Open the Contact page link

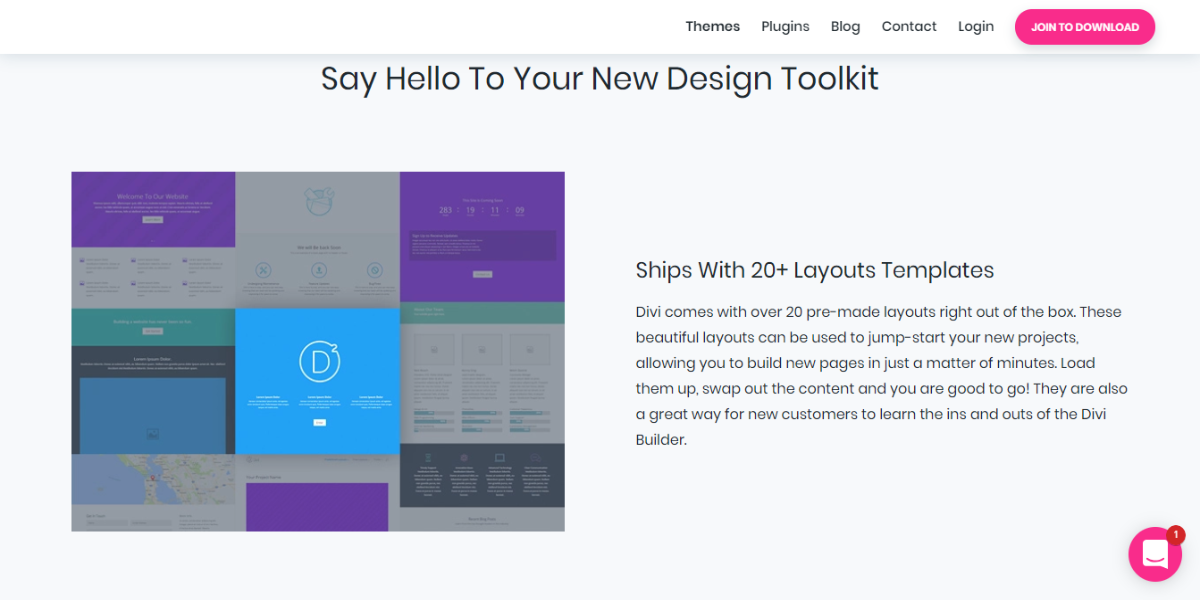click(x=909, y=27)
